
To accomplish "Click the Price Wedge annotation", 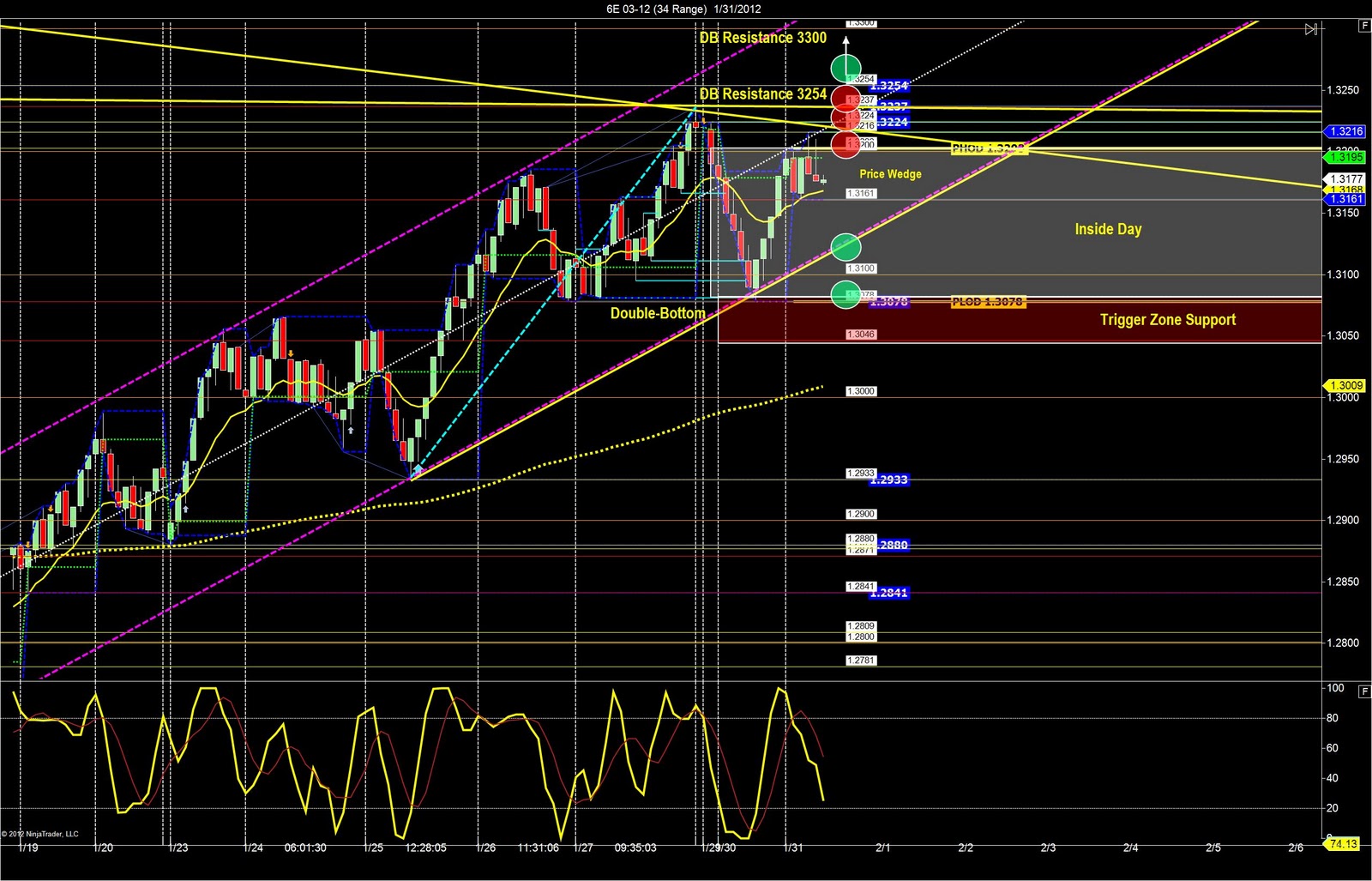I will coord(890,173).
